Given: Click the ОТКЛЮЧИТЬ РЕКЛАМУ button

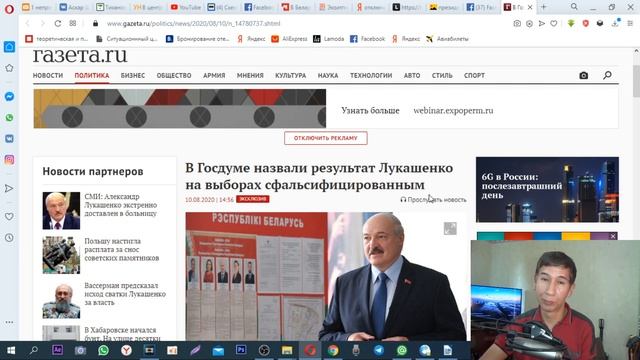Looking at the screenshot, I should coord(326,138).
